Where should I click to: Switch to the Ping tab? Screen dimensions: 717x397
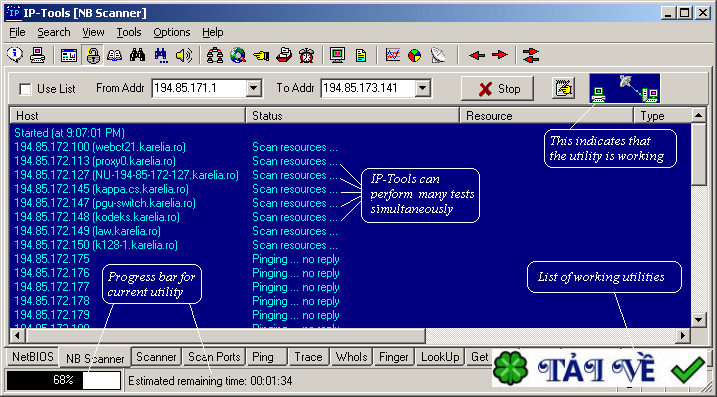pyautogui.click(x=267, y=357)
